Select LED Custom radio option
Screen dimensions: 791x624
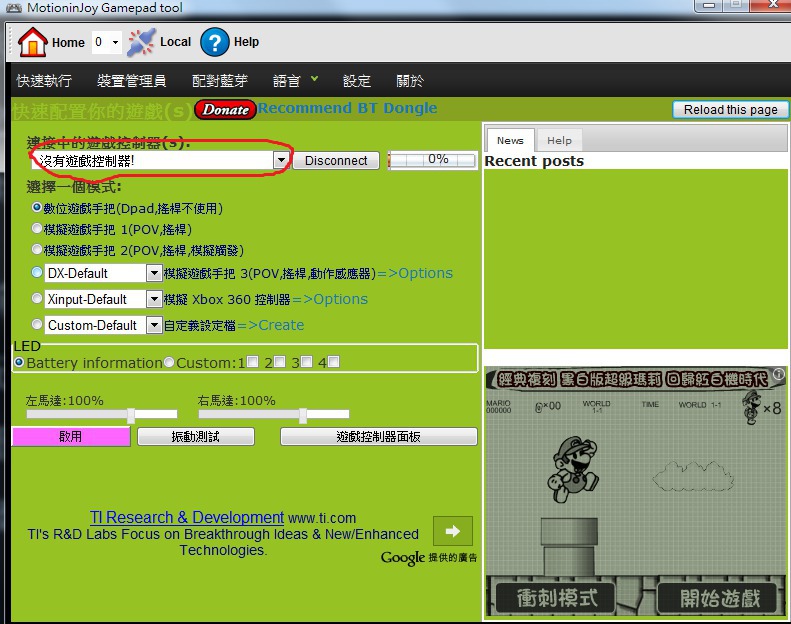click(170, 362)
